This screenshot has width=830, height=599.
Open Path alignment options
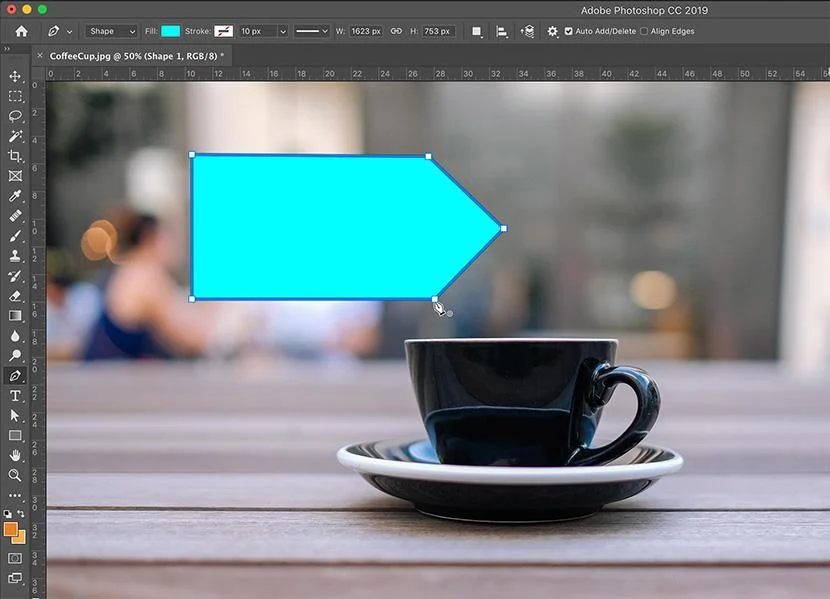(x=501, y=31)
